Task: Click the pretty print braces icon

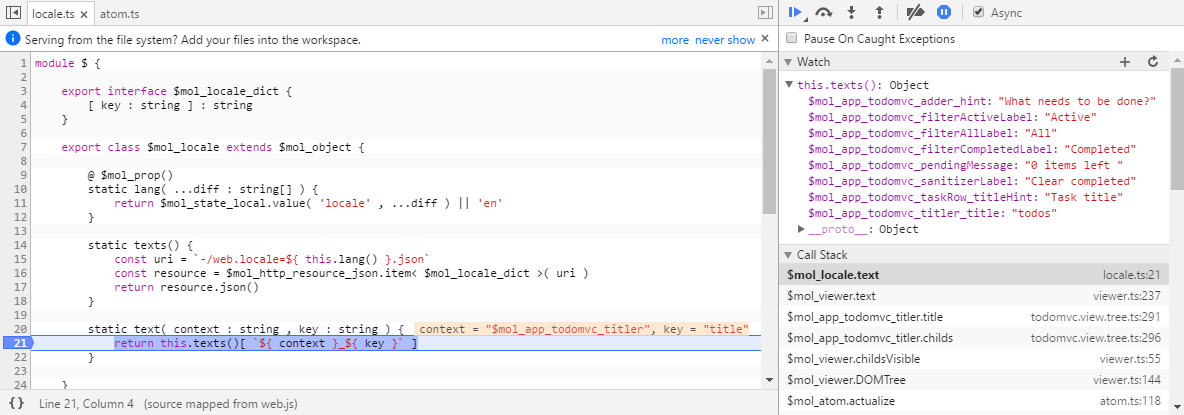Action: click(x=17, y=404)
